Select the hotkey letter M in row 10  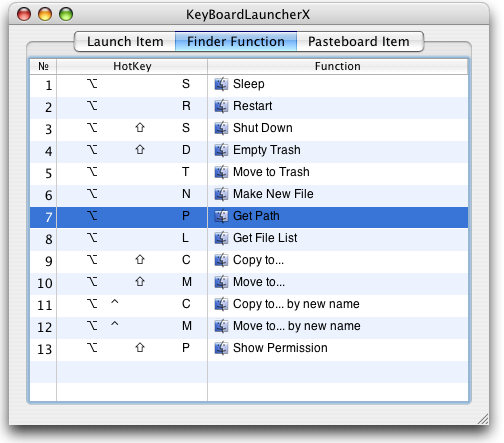(x=187, y=282)
